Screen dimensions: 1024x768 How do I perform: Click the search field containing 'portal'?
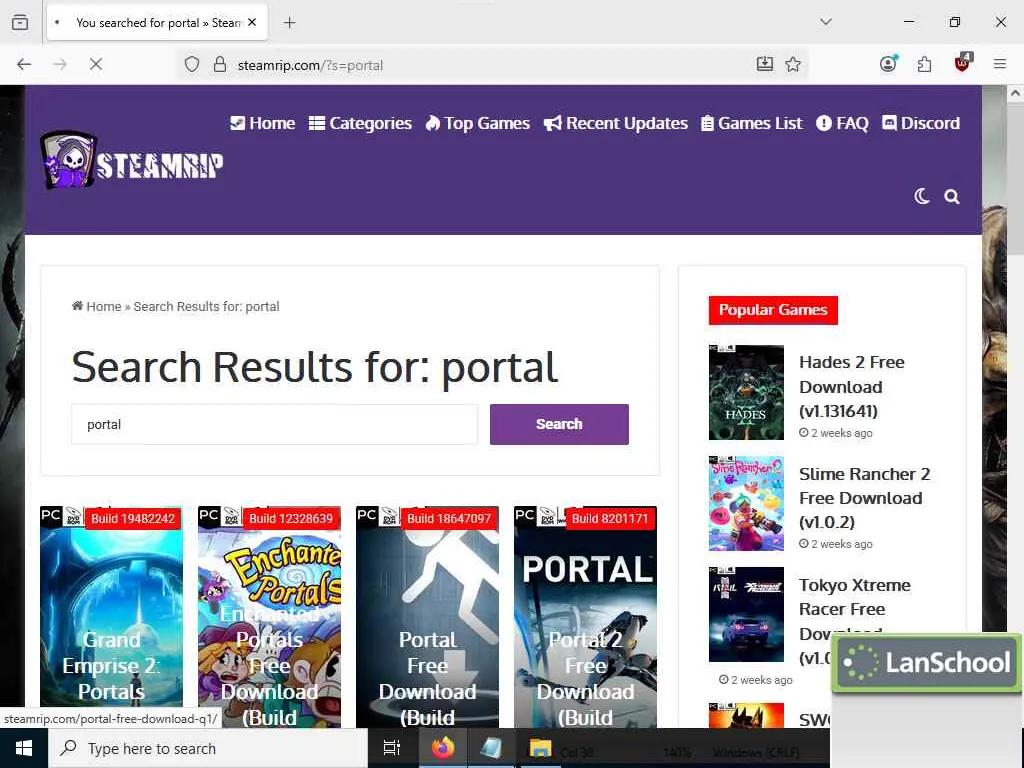[274, 424]
